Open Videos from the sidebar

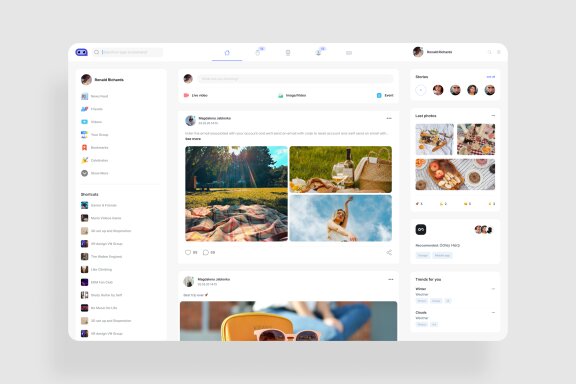click(91, 122)
